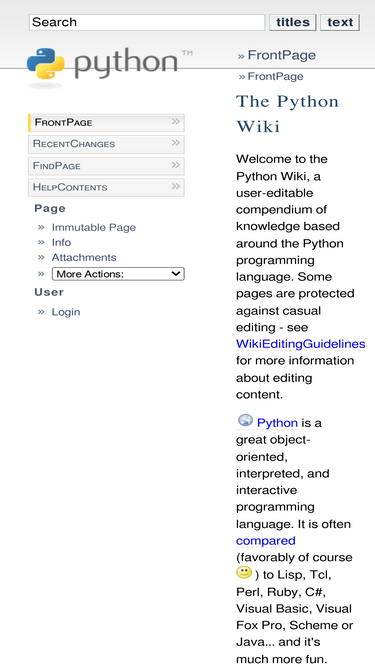View page Info link
The height and width of the screenshot is (667, 375).
coord(61,242)
